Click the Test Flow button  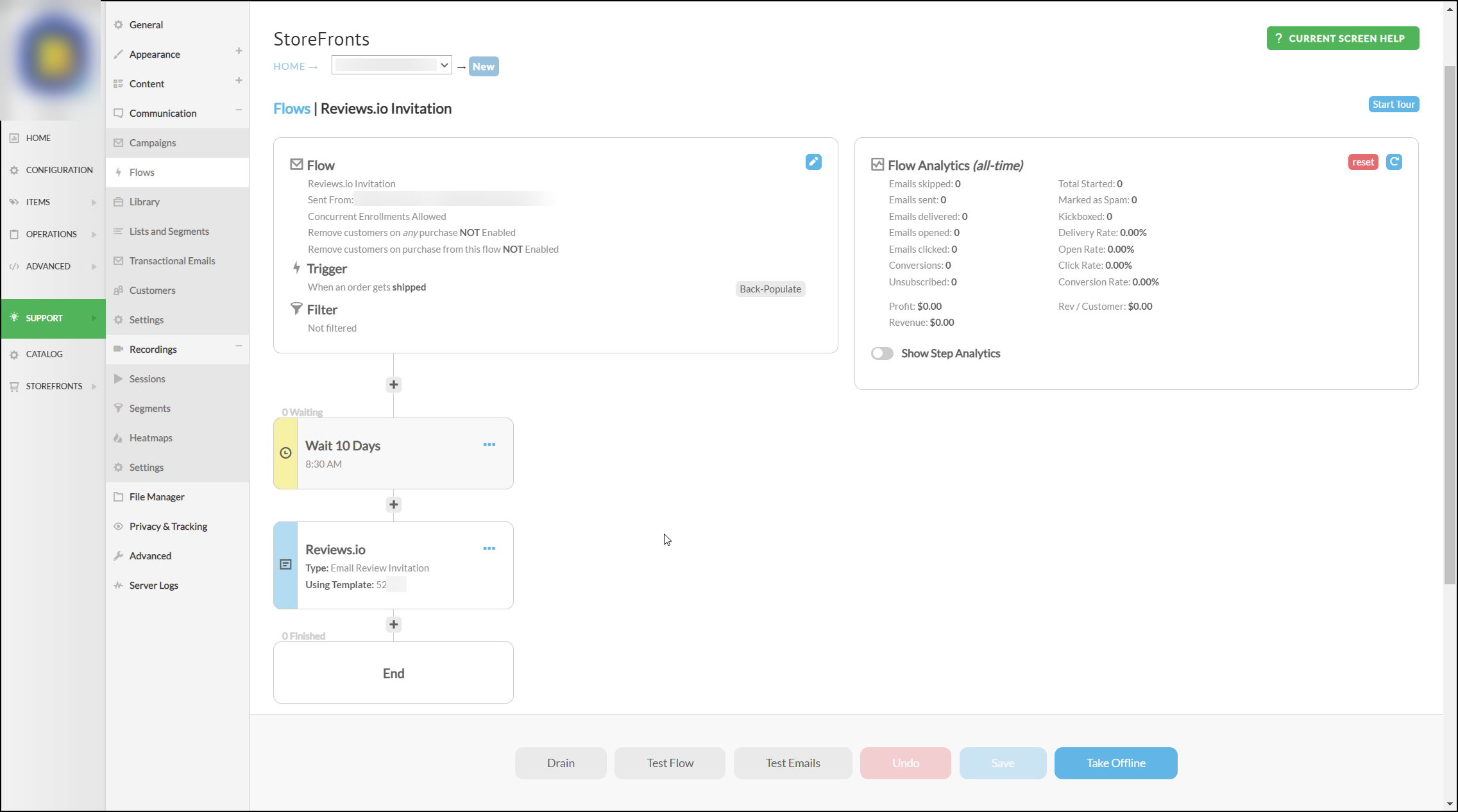click(670, 763)
